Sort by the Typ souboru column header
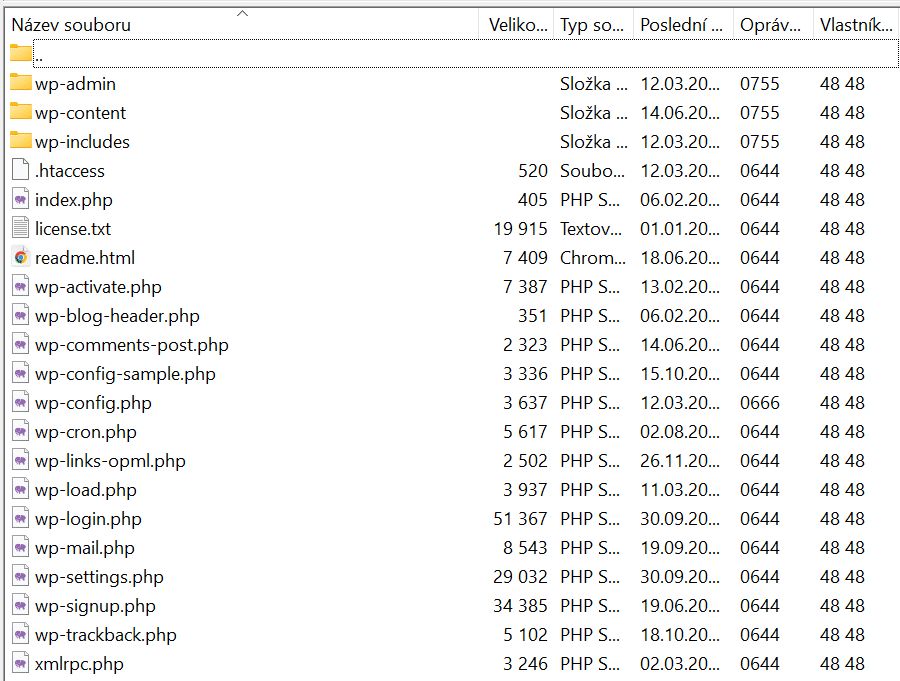 click(x=593, y=24)
